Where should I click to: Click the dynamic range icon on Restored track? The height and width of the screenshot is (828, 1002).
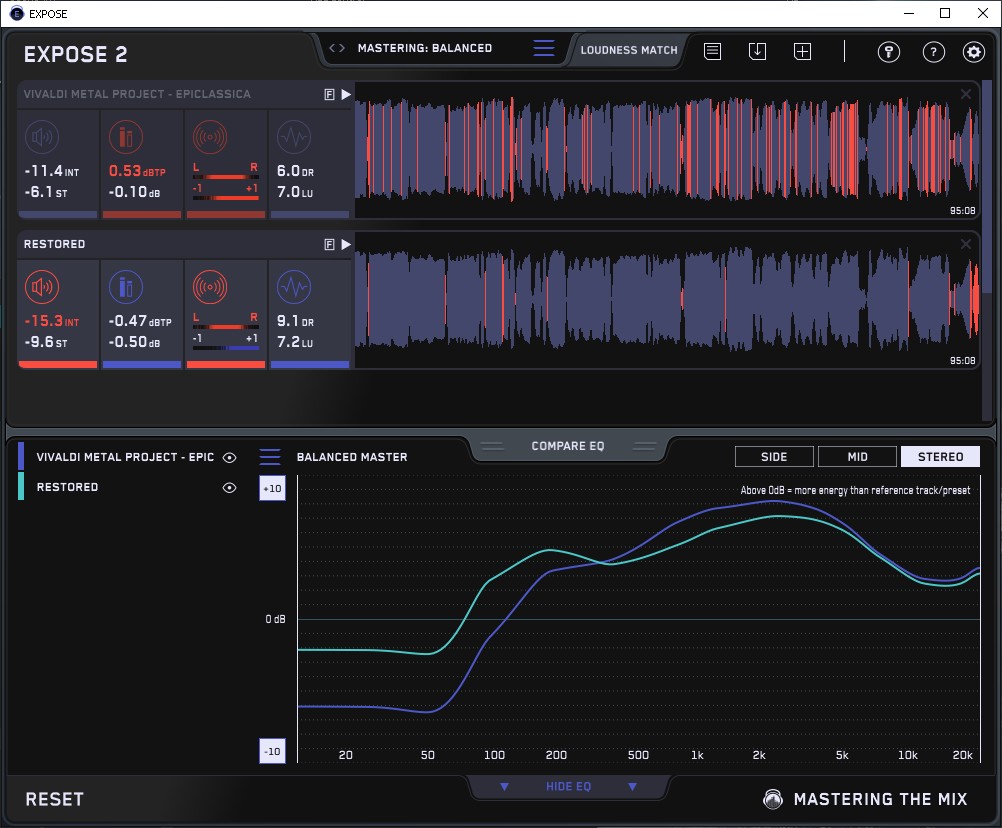(x=294, y=287)
